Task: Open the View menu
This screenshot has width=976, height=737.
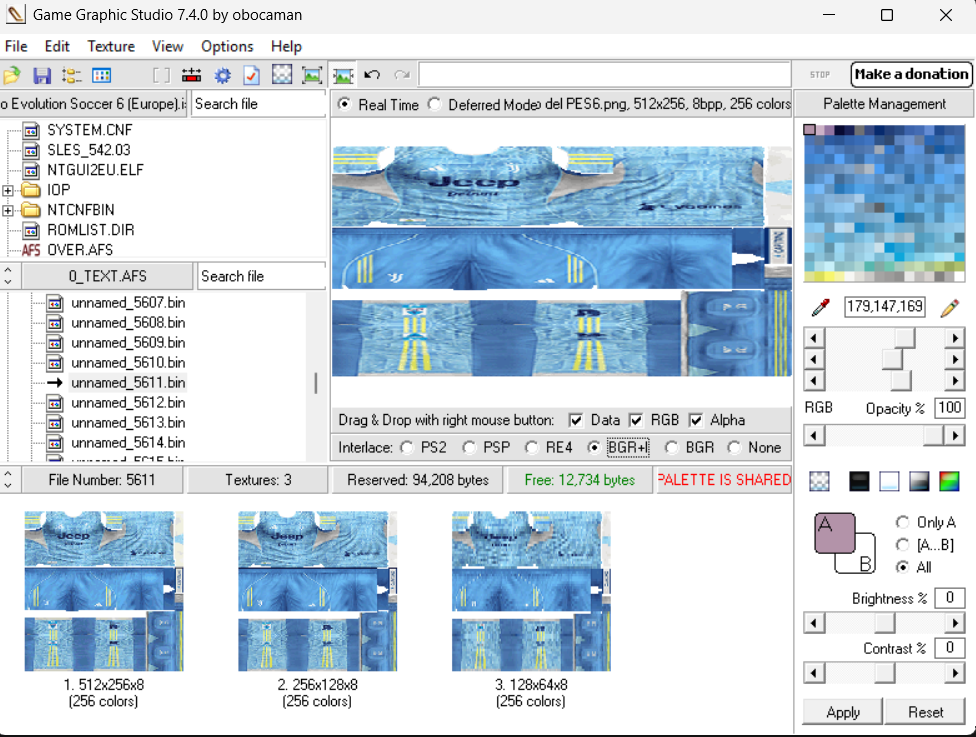Action: [x=167, y=47]
